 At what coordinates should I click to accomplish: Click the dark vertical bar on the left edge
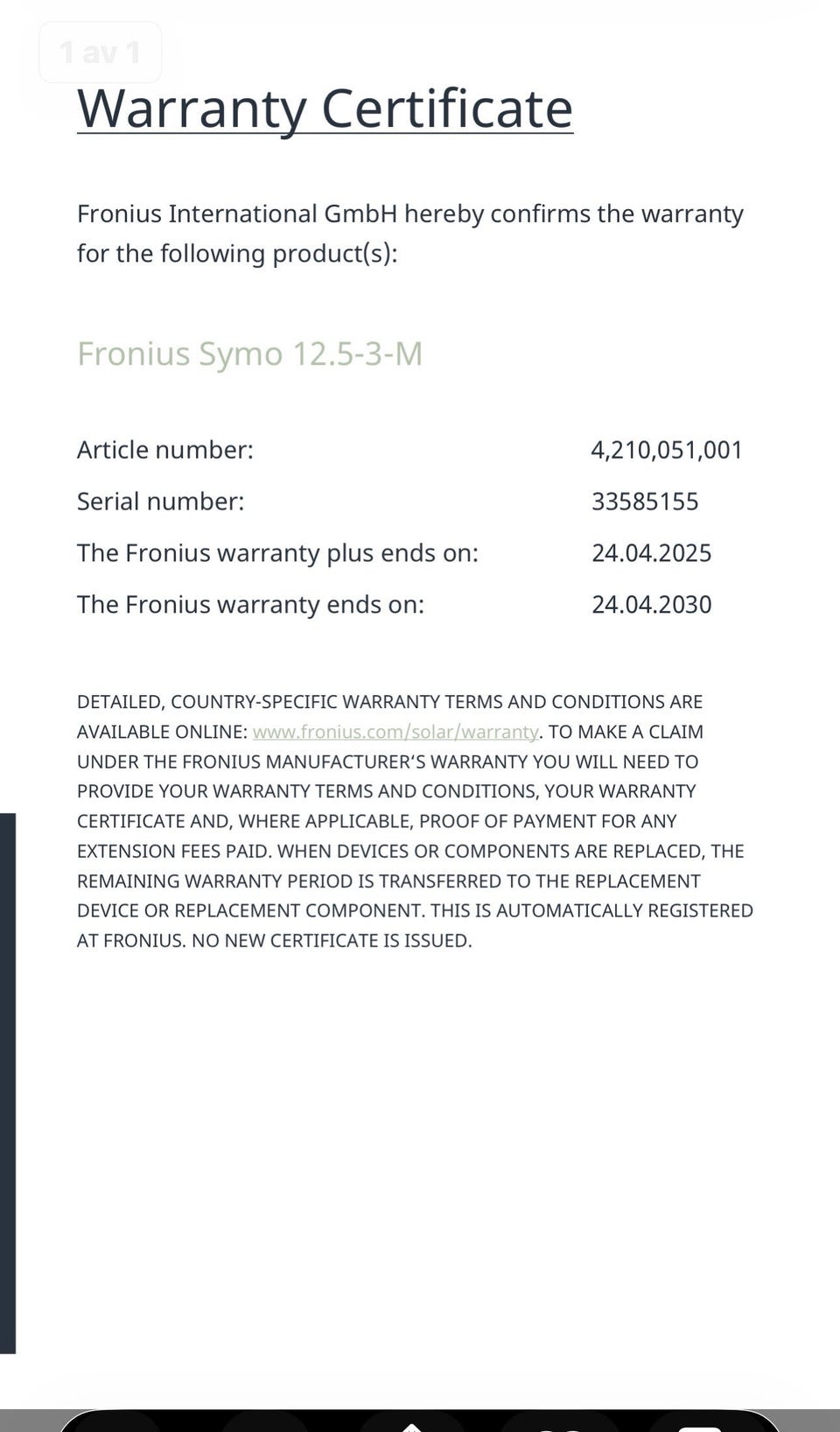[x=7, y=1083]
